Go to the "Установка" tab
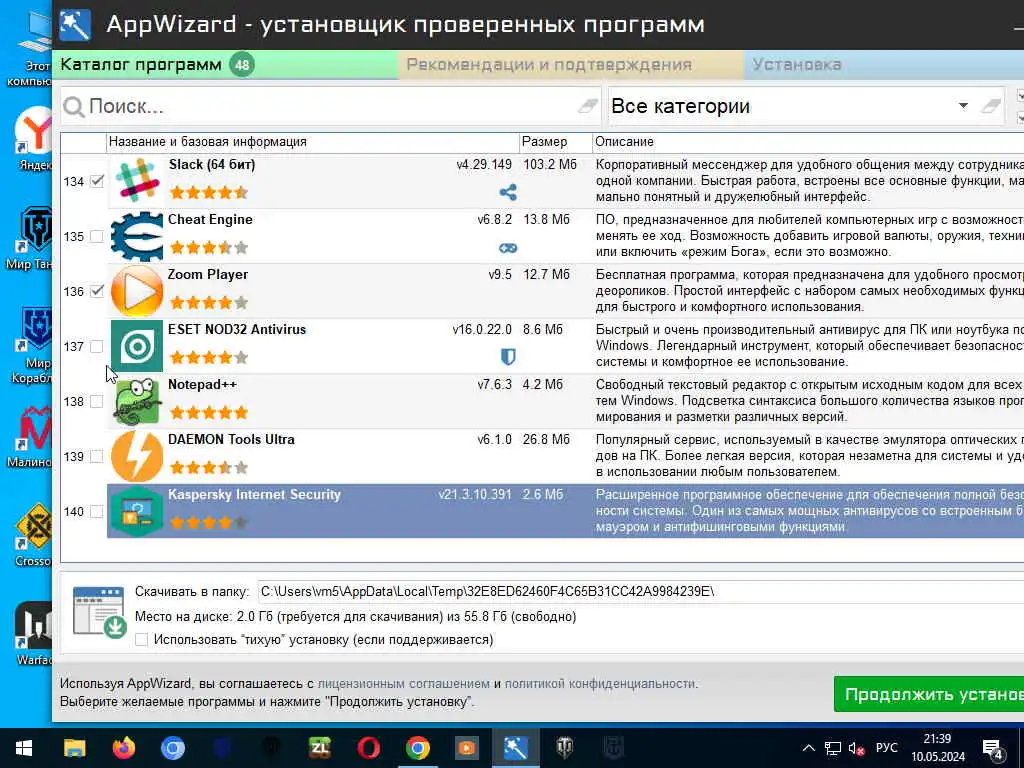The image size is (1024, 768). point(884,65)
